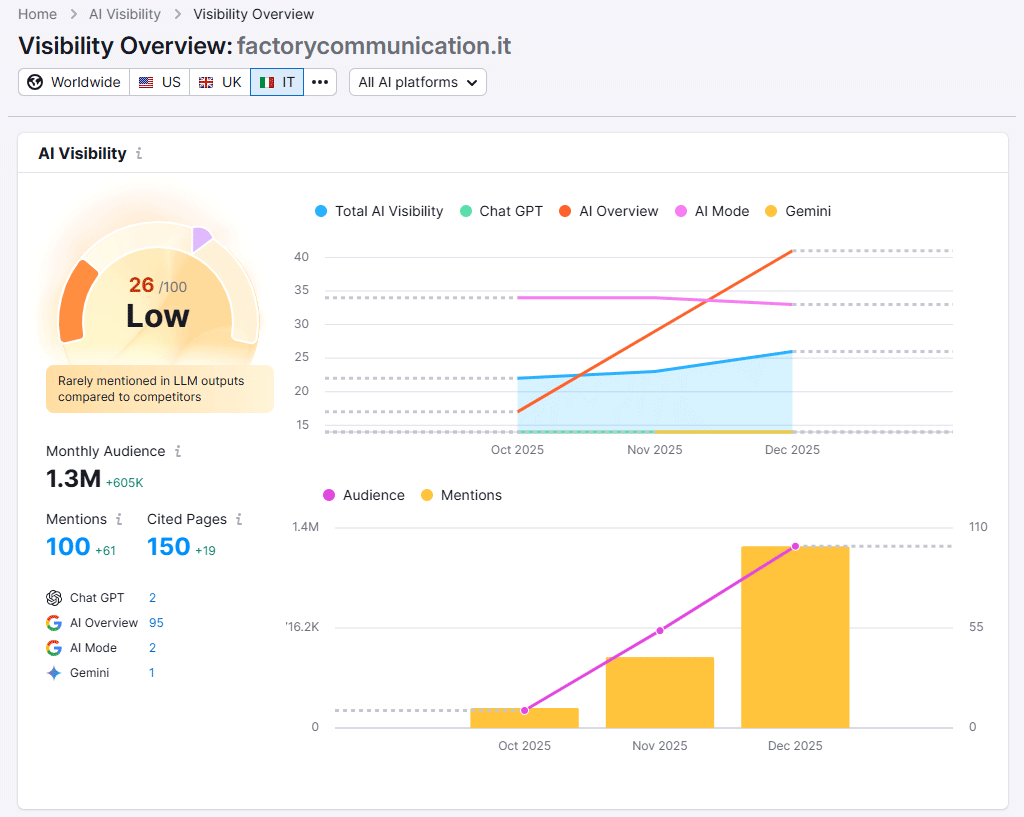Image resolution: width=1024 pixels, height=817 pixels.
Task: Click the Monthly Audience info icon
Action: [x=178, y=452]
